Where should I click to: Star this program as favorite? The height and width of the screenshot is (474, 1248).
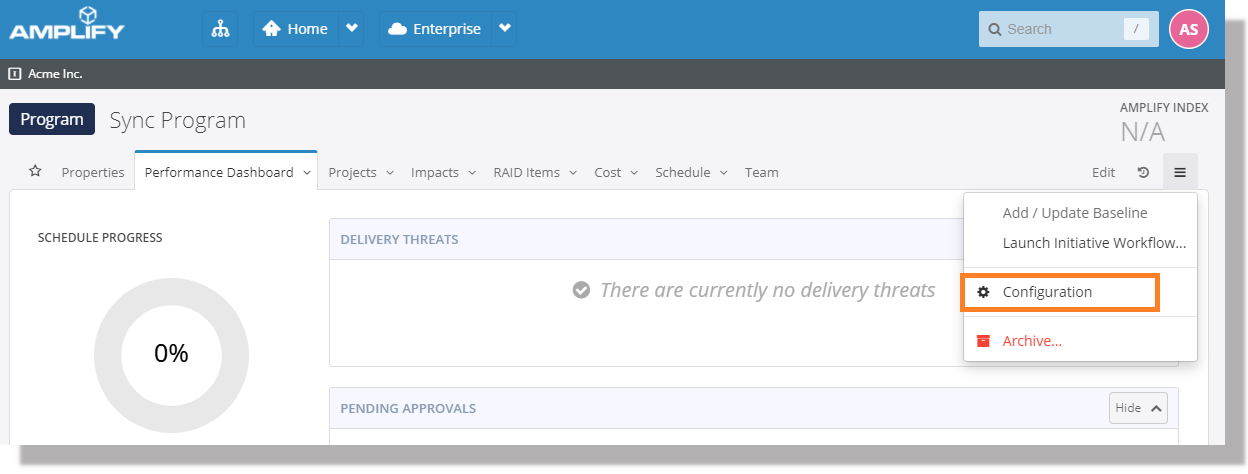point(35,172)
